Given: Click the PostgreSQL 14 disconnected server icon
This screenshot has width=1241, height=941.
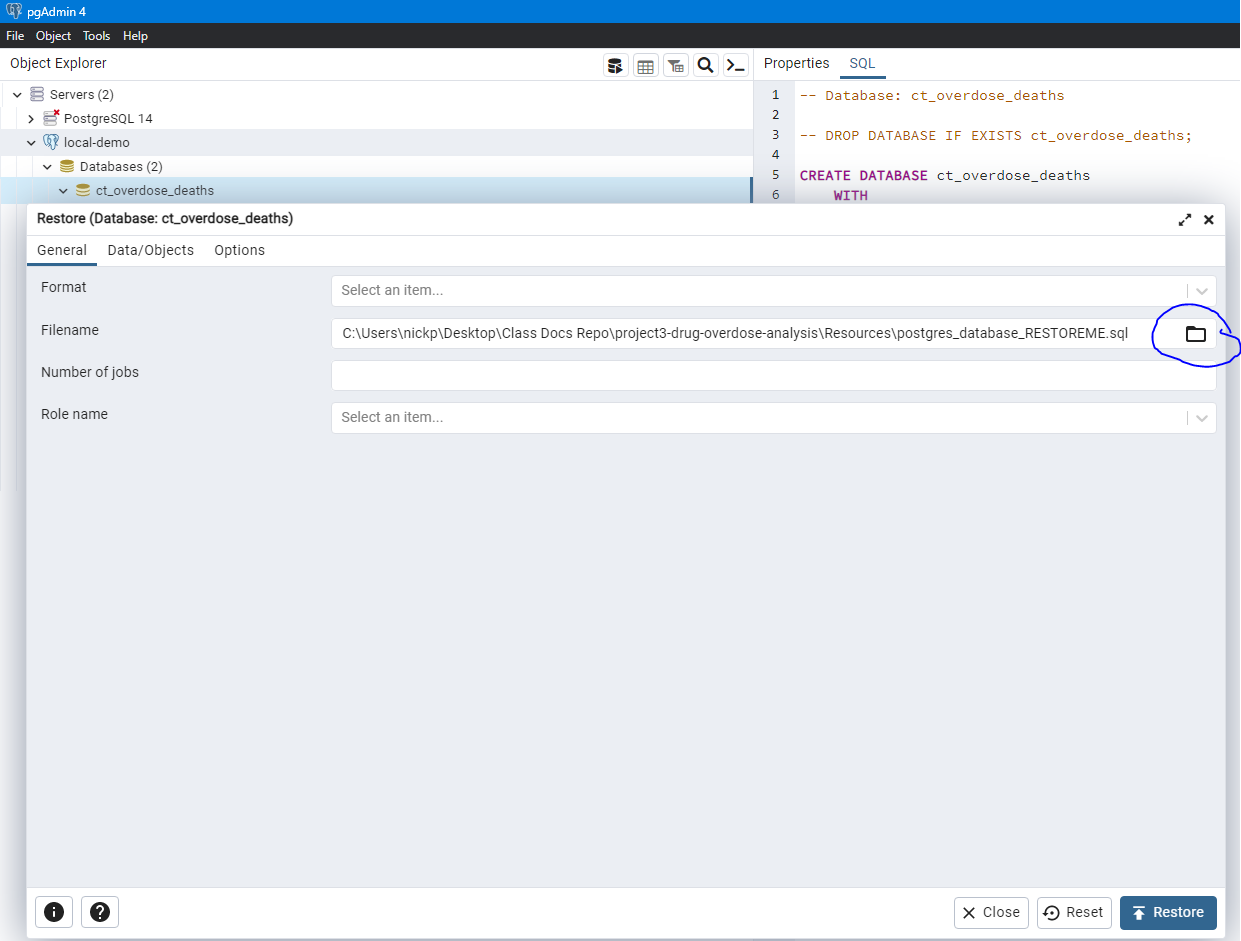Looking at the screenshot, I should pos(51,118).
